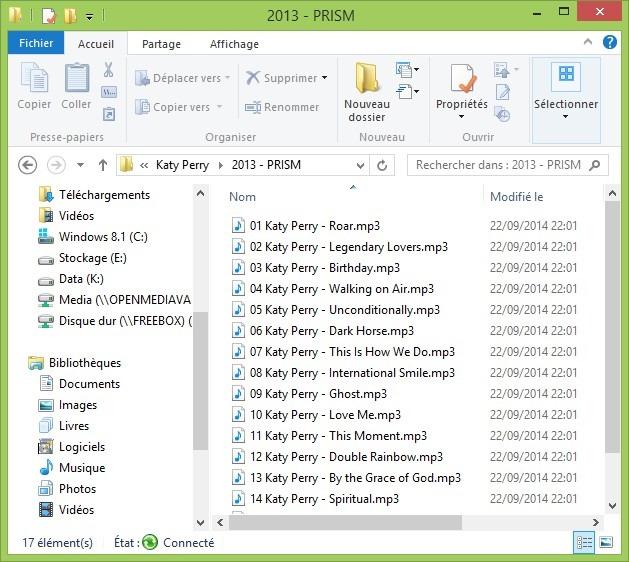Select 14 Katy Perry - Spiritual.mp3
The image size is (629, 562).
point(315,499)
